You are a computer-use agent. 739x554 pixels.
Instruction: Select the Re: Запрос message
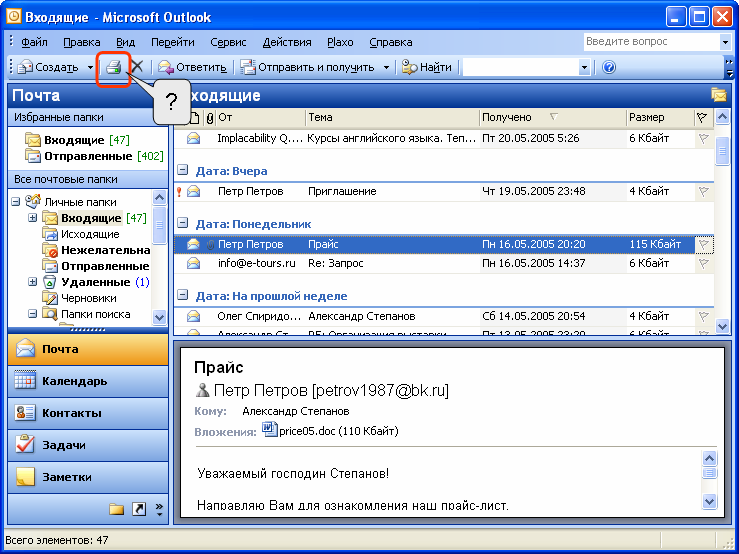[444, 263]
